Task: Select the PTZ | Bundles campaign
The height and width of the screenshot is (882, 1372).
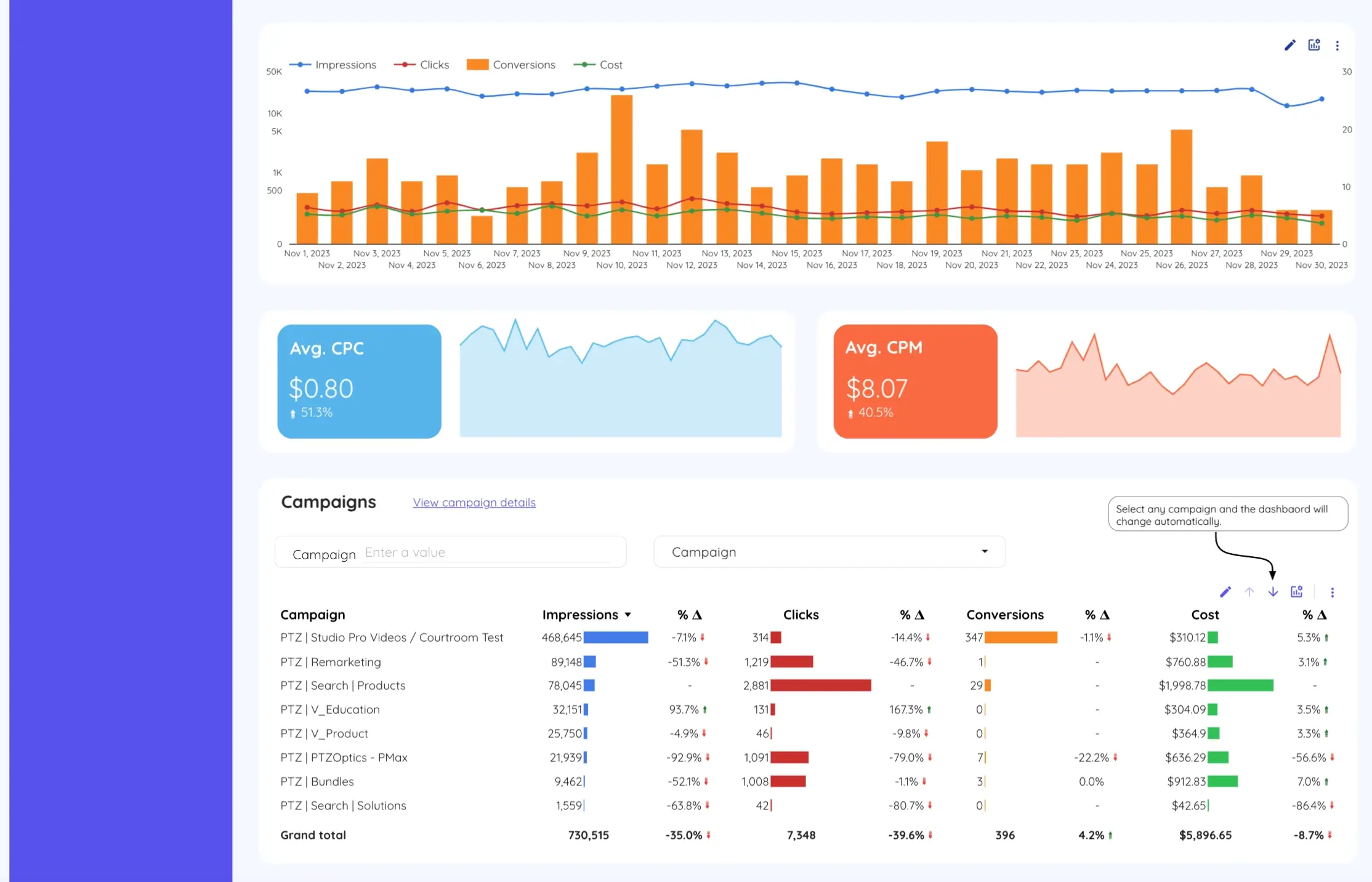Action: (317, 782)
